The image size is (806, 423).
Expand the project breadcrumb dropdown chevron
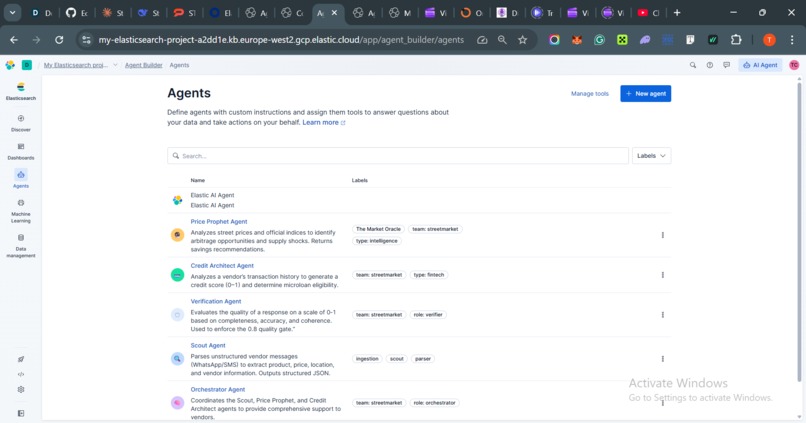[x=115, y=65]
